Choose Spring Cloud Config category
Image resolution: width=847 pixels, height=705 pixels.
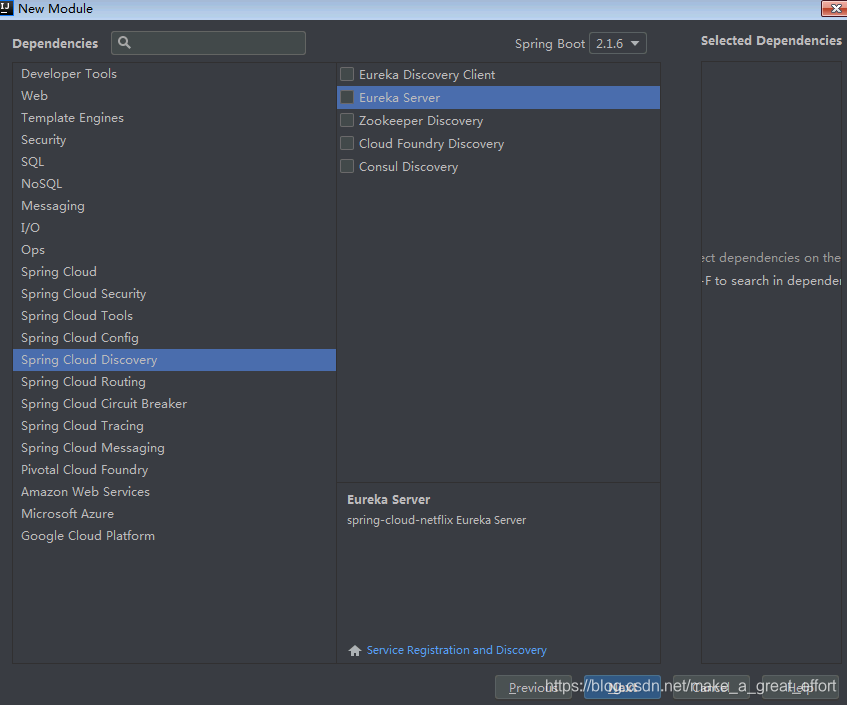click(174, 338)
